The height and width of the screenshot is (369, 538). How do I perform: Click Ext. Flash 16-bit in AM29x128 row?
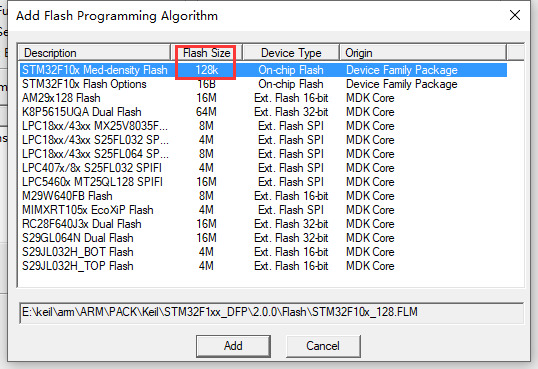click(291, 98)
